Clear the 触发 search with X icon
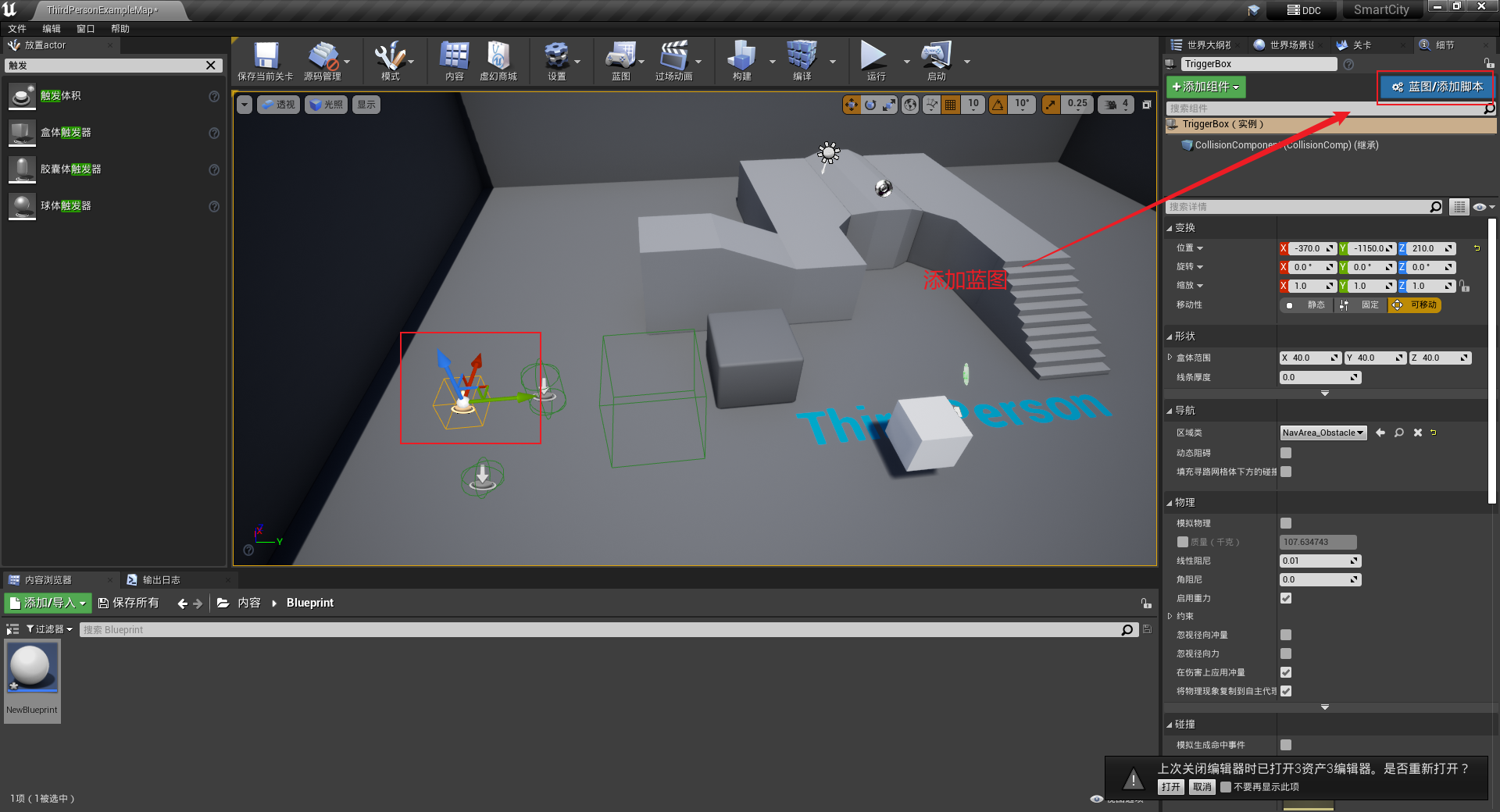 [210, 66]
